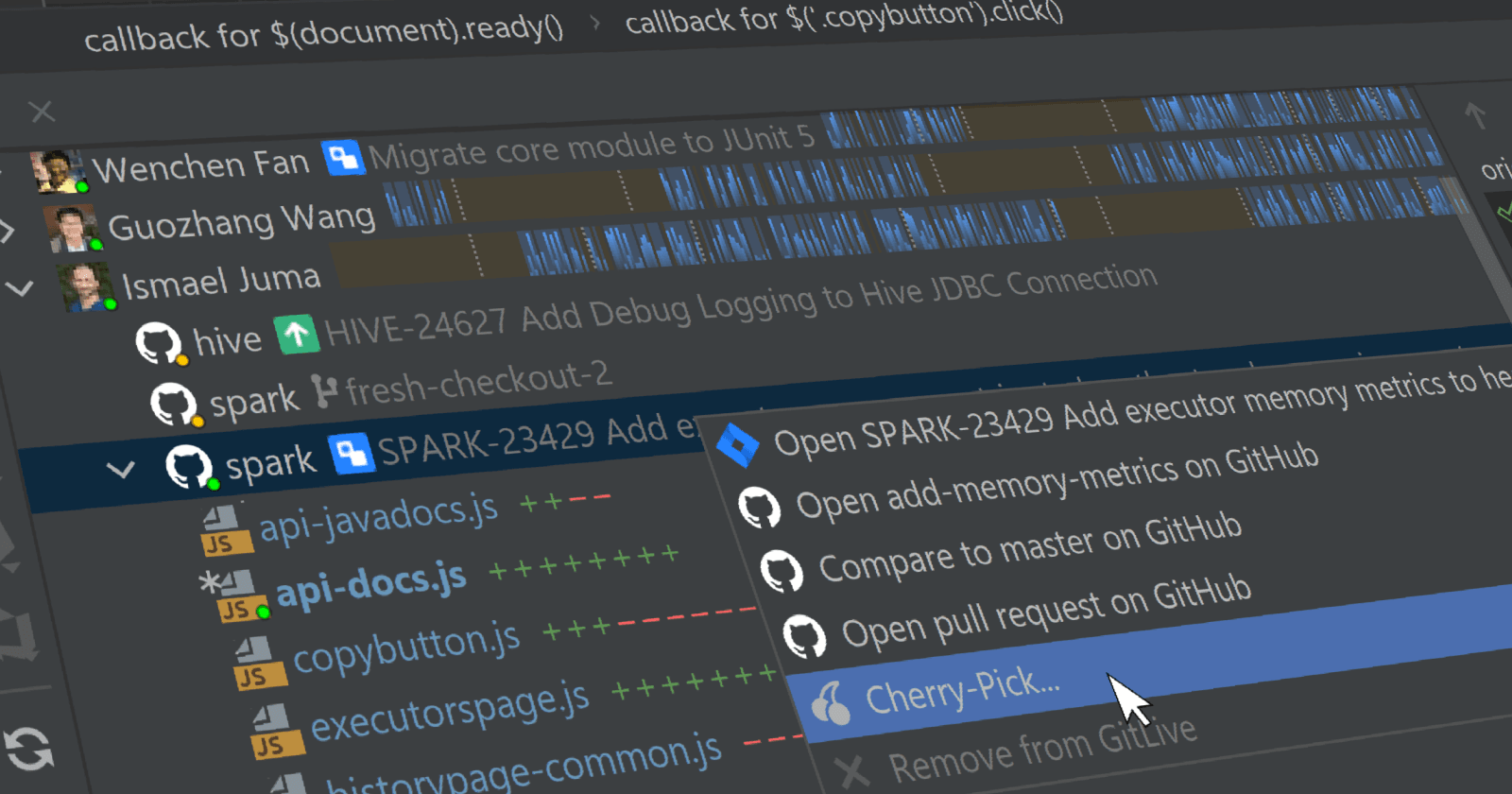Choose Compare to master on GitHub
This screenshot has width=1512, height=794.
[1029, 549]
